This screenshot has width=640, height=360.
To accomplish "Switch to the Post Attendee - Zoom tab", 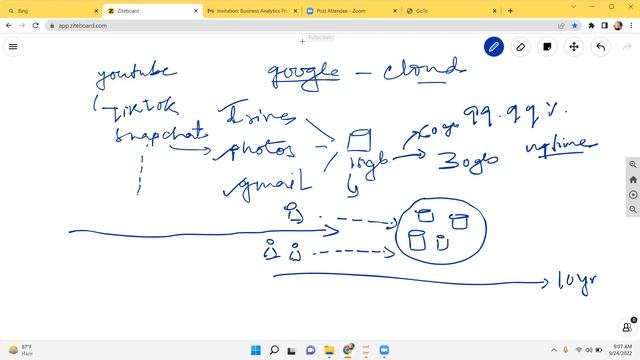I will pos(351,11).
